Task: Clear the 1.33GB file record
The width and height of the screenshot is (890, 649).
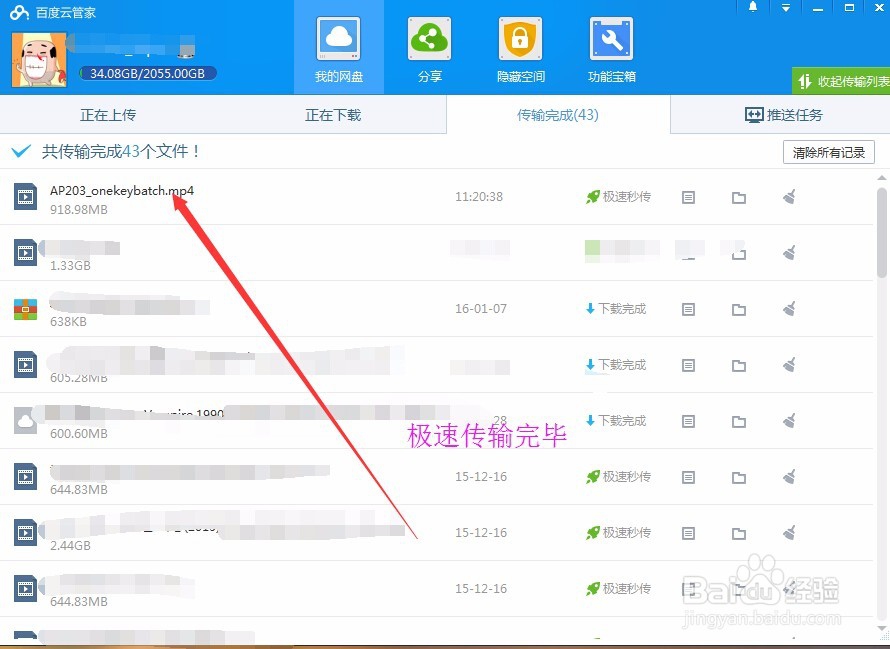Action: coord(789,252)
